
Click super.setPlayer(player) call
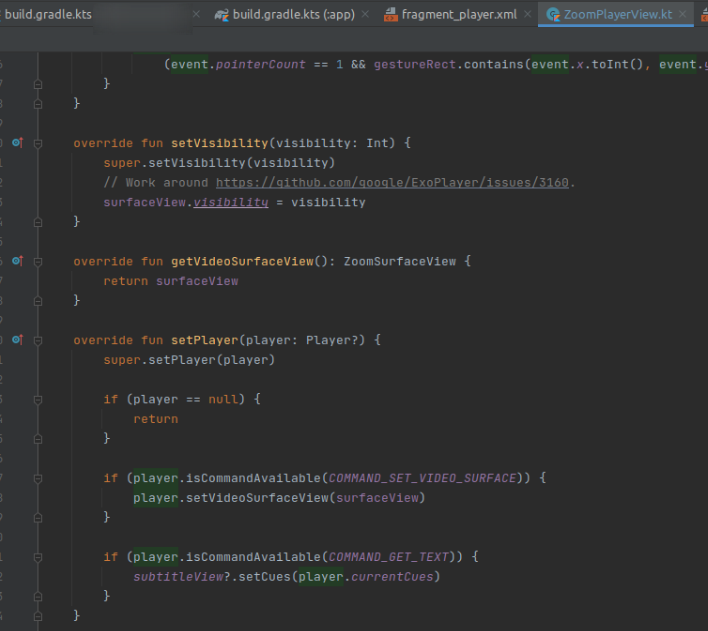189,360
